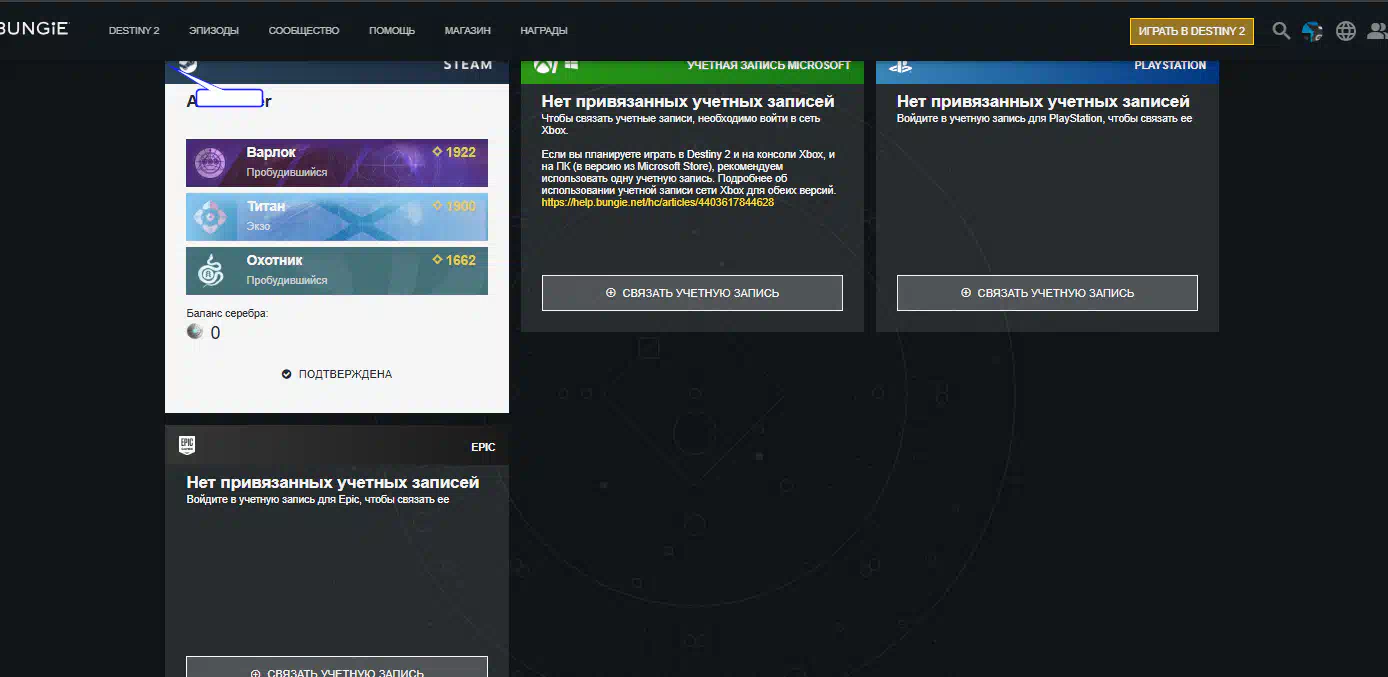This screenshot has height=677, width=1388.
Task: Open the friends icon at the header's edge
Action: click(x=1377, y=31)
